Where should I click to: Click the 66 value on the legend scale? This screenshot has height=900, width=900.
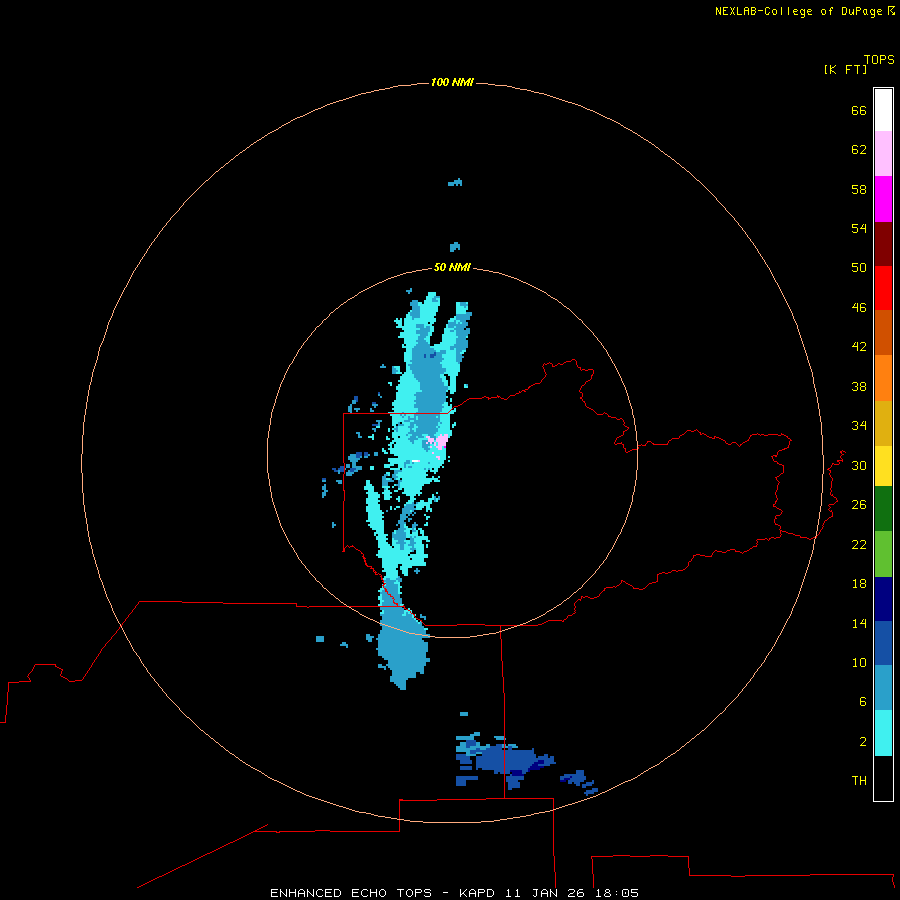(x=859, y=110)
